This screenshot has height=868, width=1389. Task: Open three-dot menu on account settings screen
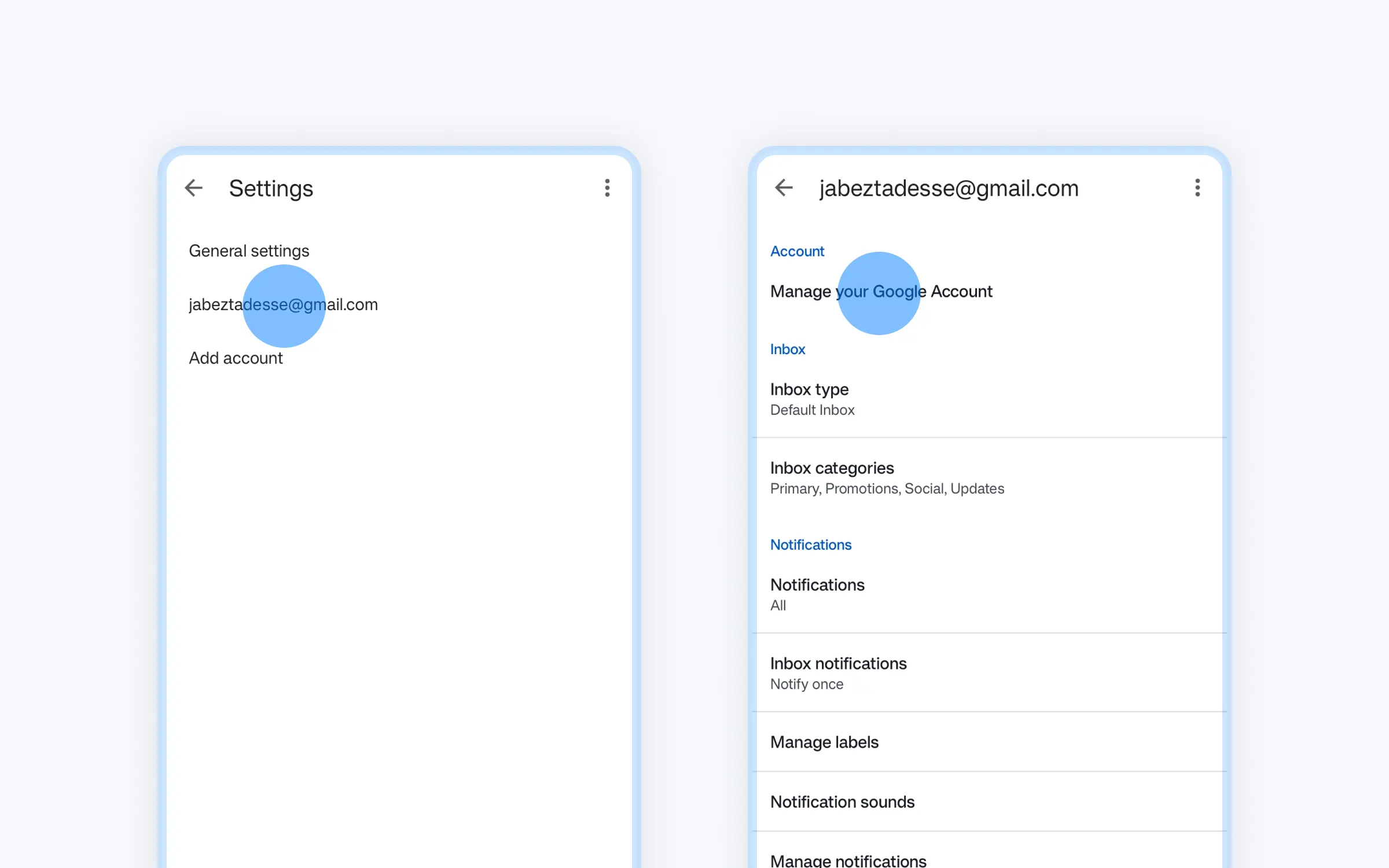click(1197, 188)
